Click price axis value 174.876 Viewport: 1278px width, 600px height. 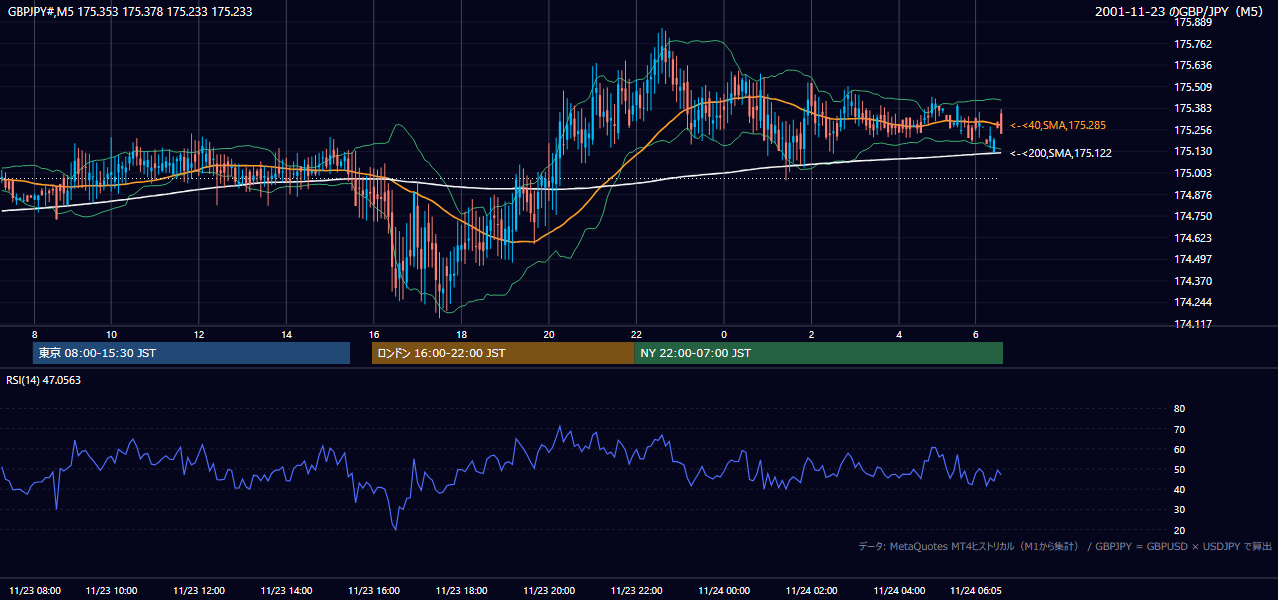1193,195
